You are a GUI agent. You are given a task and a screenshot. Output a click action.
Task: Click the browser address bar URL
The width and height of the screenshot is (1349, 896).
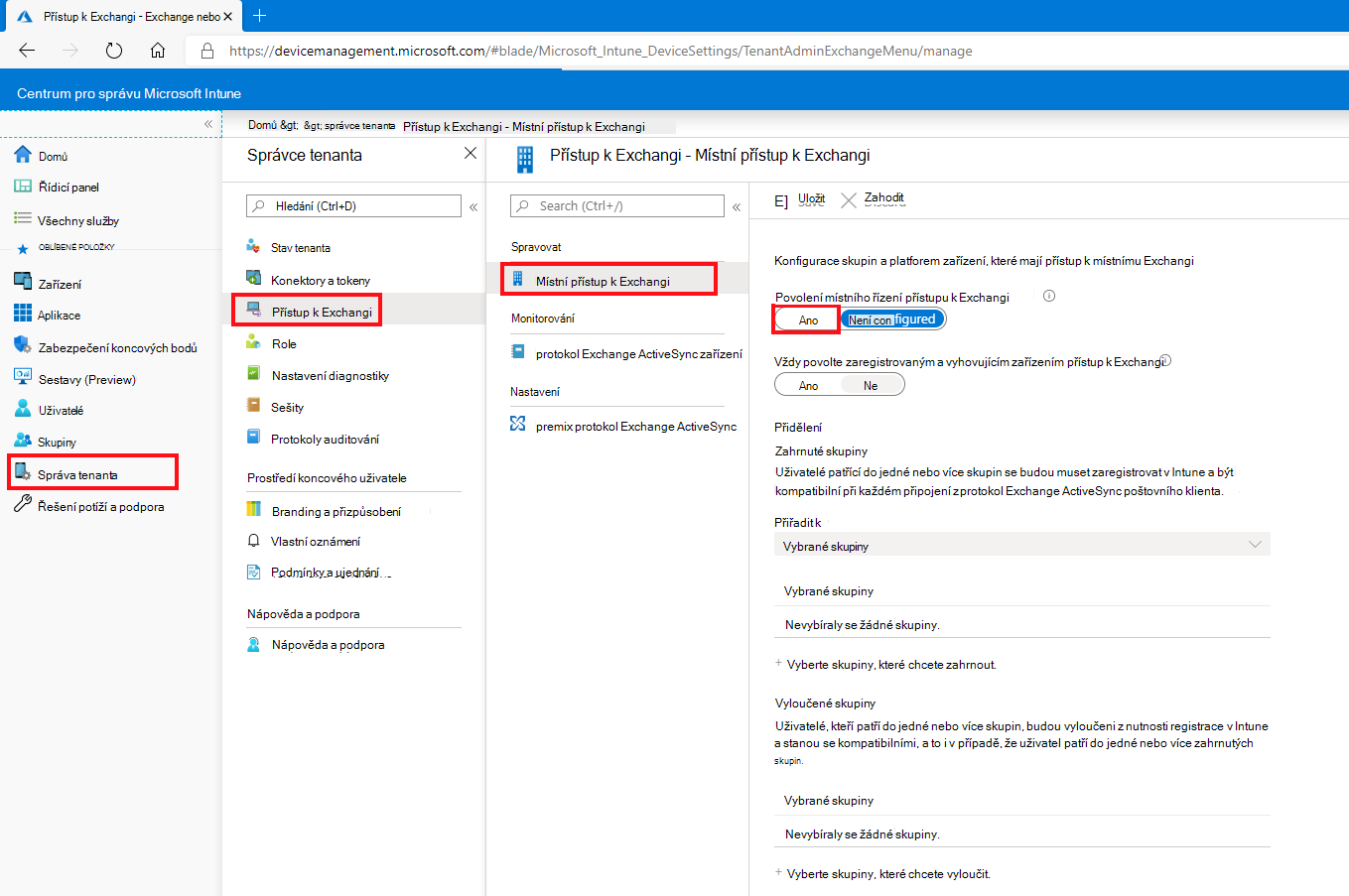[x=601, y=51]
